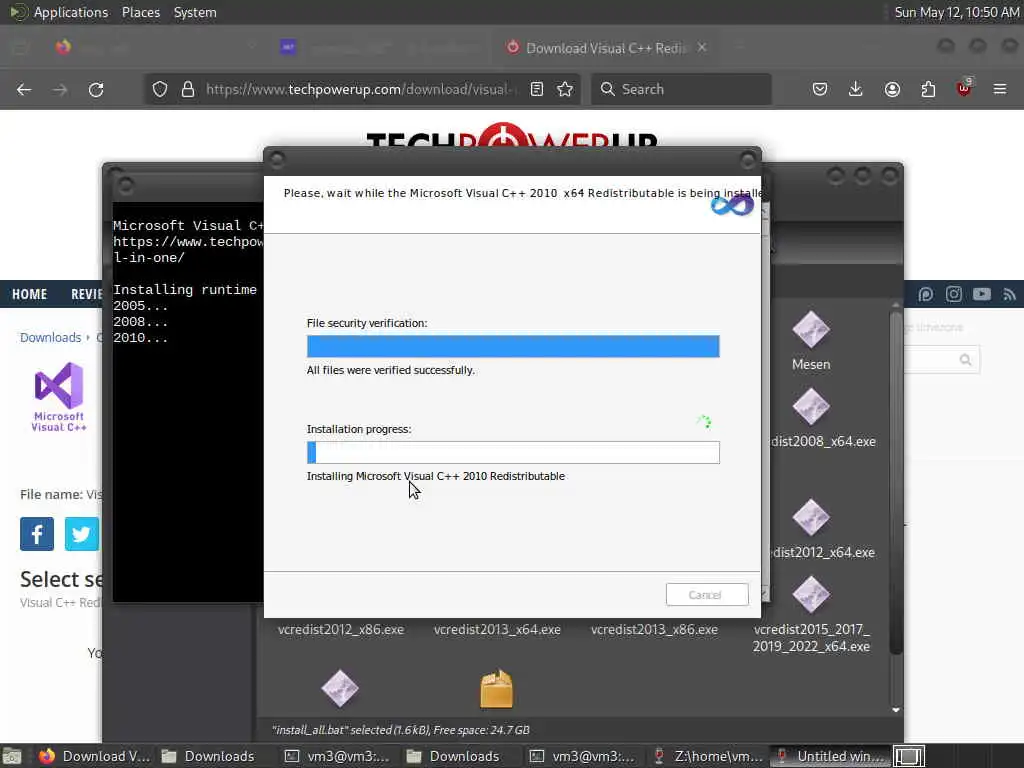Click the Microsoft Visual C++ logo
Image resolution: width=1024 pixels, height=768 pixels.
tap(59, 397)
